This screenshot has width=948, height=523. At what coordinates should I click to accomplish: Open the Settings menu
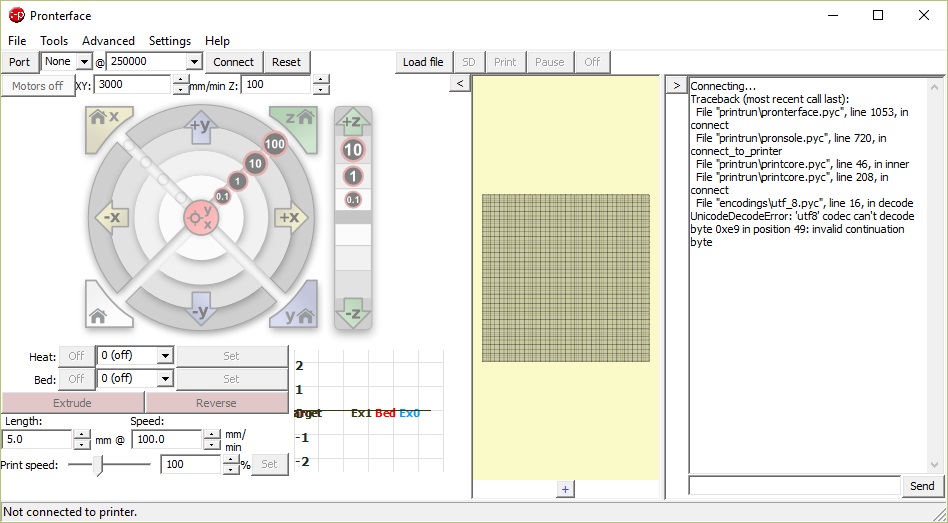(170, 41)
